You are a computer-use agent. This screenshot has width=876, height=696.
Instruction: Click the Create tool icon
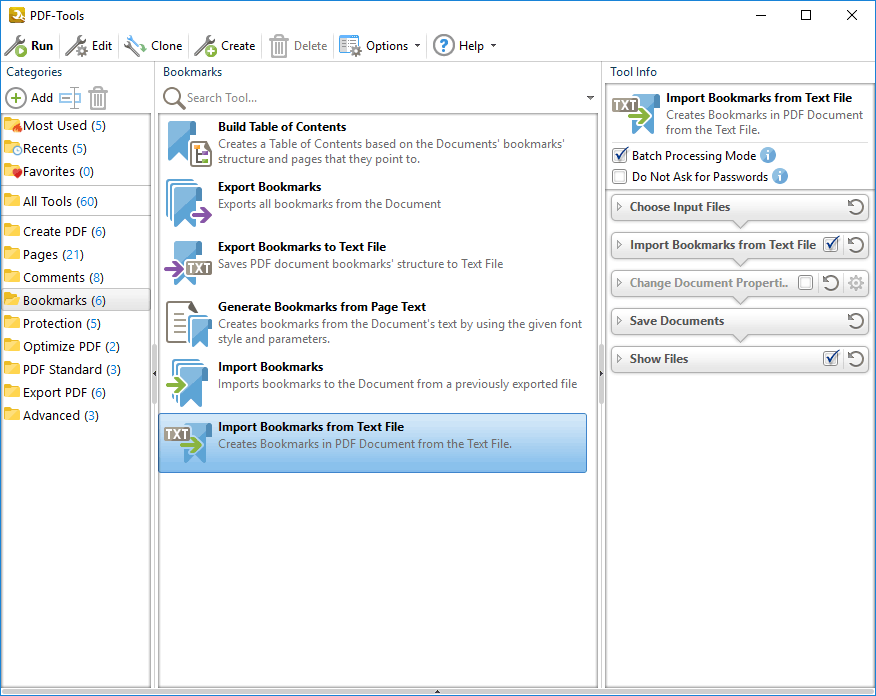pyautogui.click(x=205, y=46)
